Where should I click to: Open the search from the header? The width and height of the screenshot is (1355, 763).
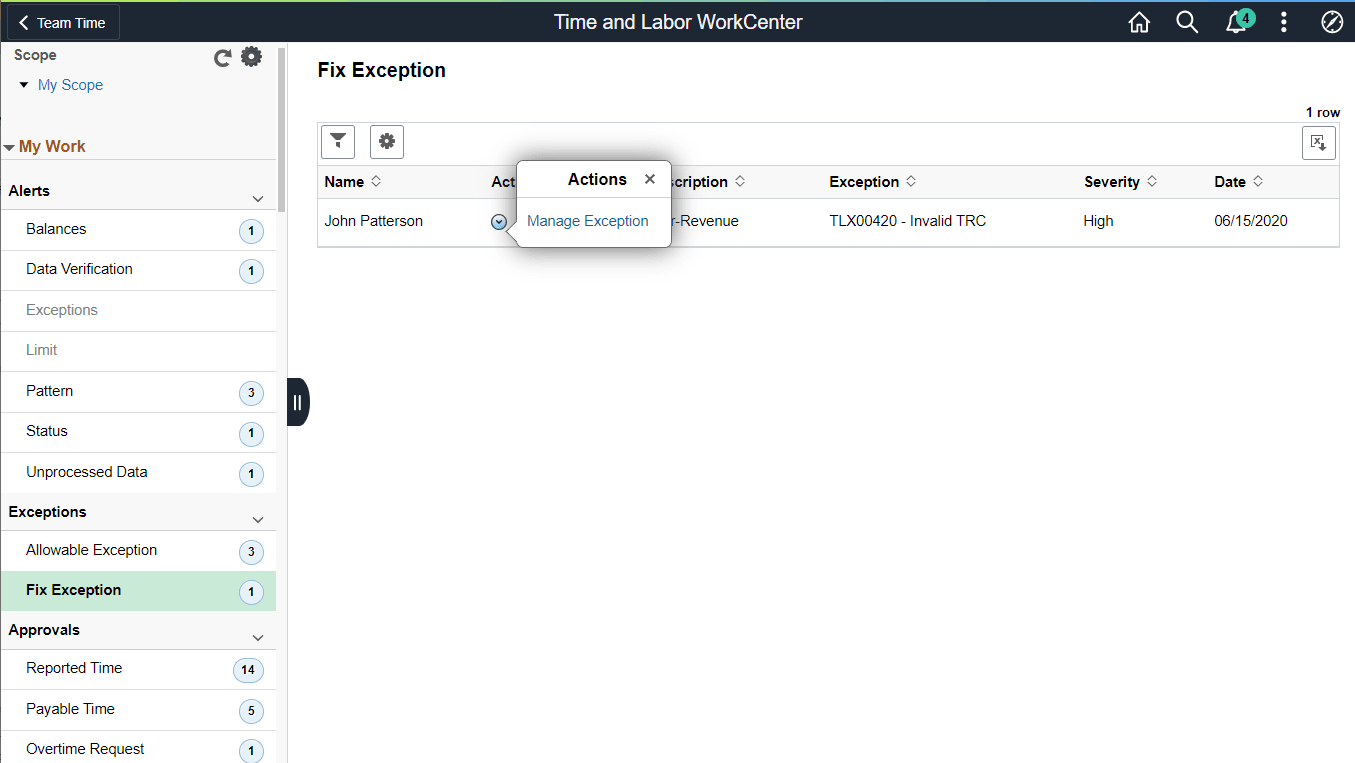pyautogui.click(x=1187, y=21)
